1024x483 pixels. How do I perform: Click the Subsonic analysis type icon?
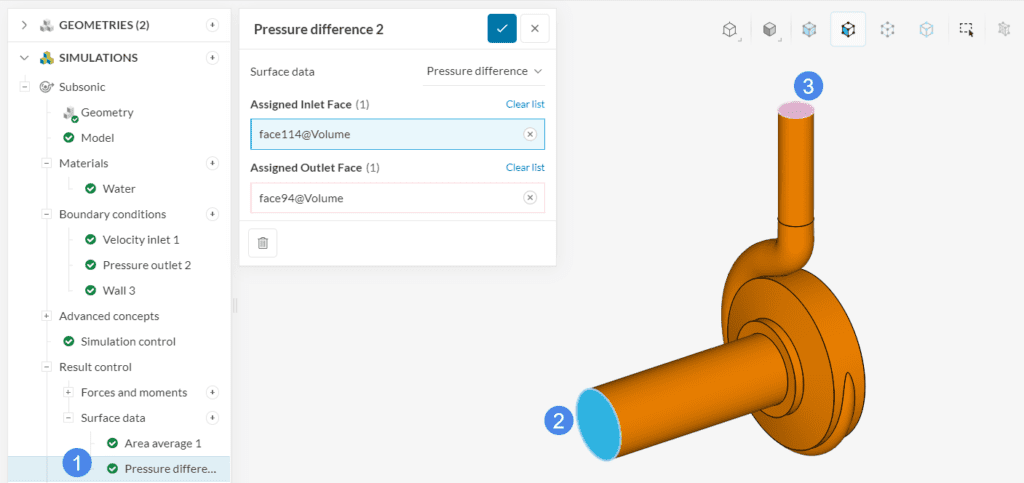pyautogui.click(x=46, y=86)
